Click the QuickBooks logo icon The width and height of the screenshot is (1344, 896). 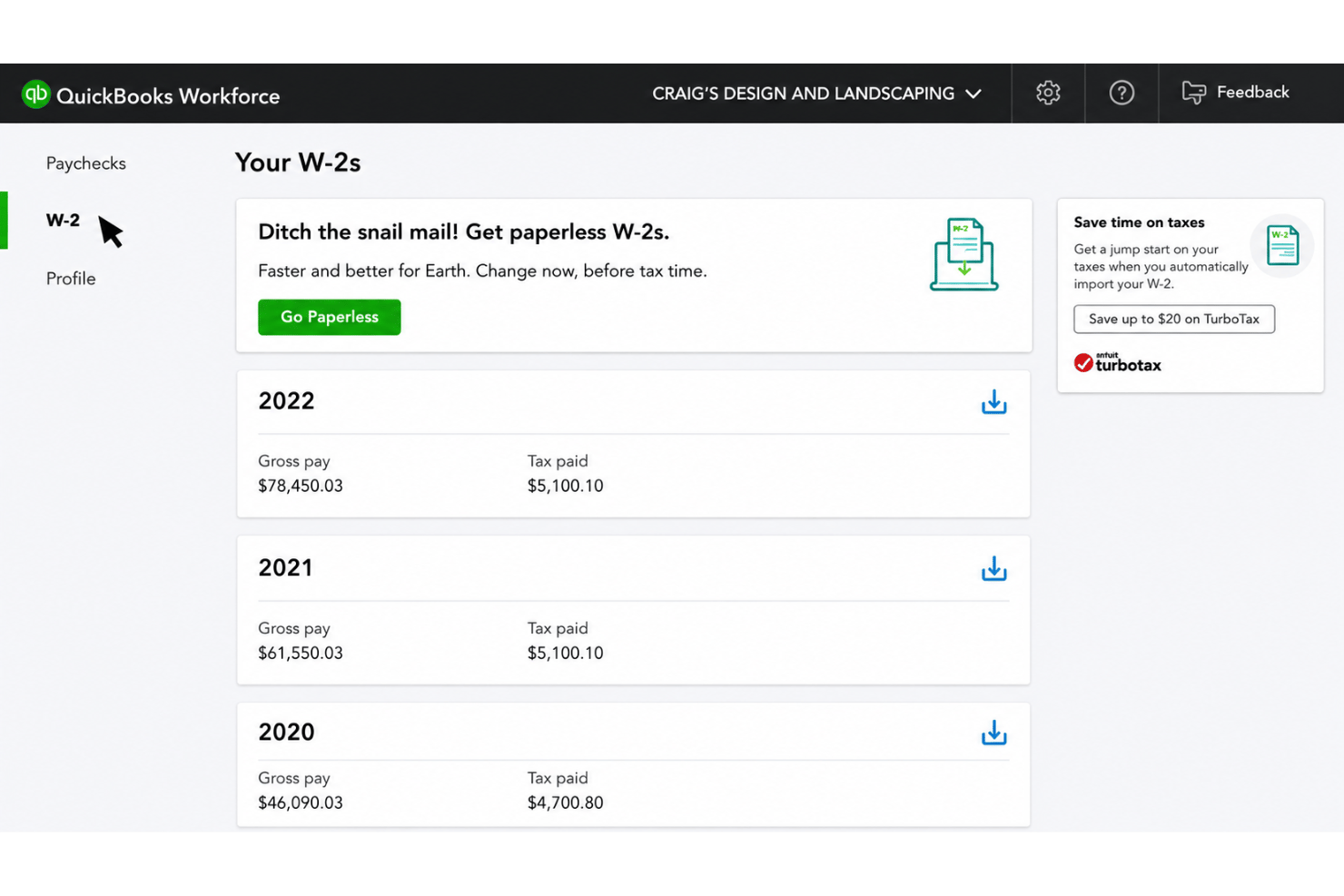coord(35,94)
